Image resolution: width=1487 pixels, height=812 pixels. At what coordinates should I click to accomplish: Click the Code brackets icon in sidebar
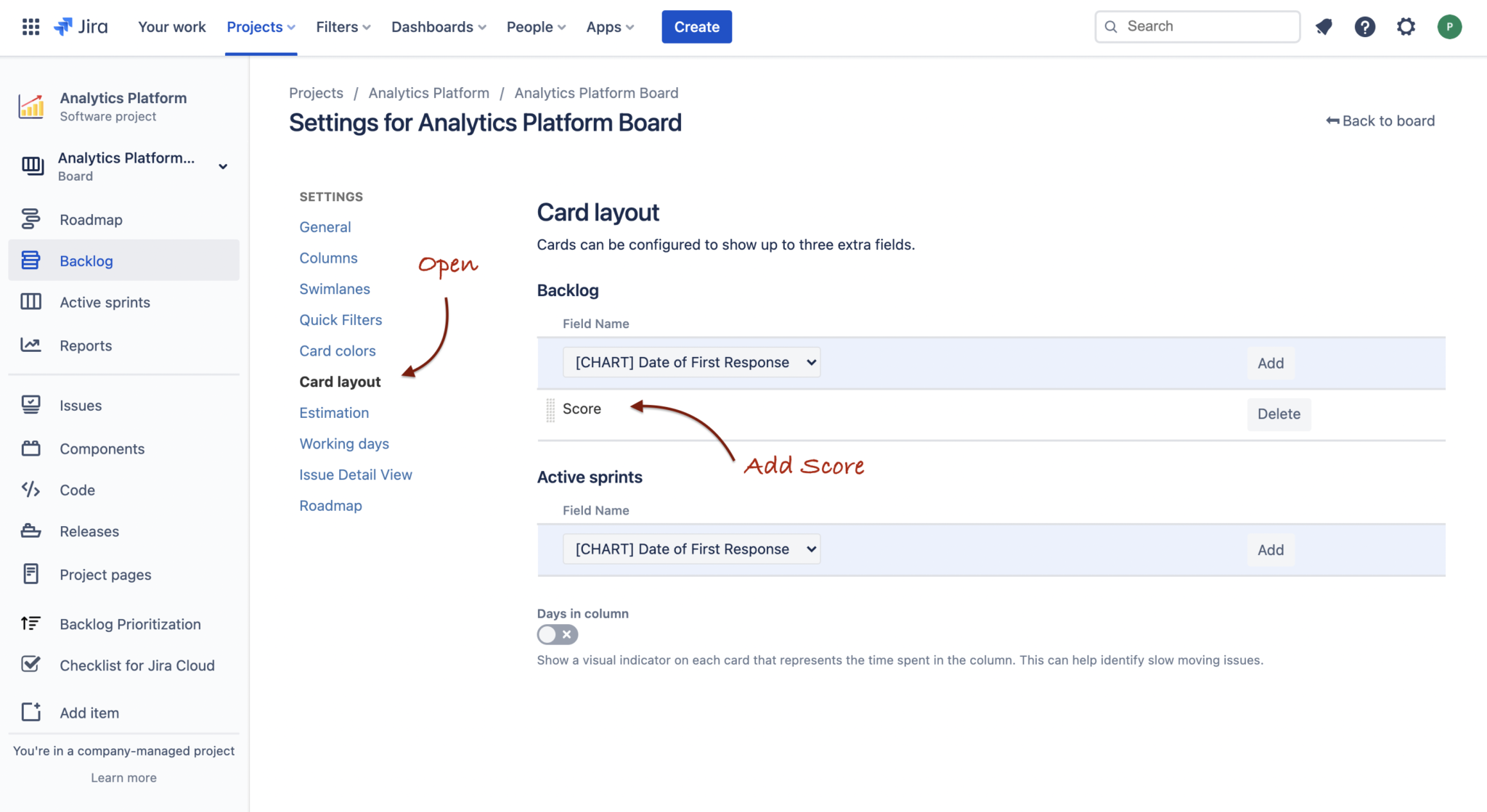click(x=30, y=490)
